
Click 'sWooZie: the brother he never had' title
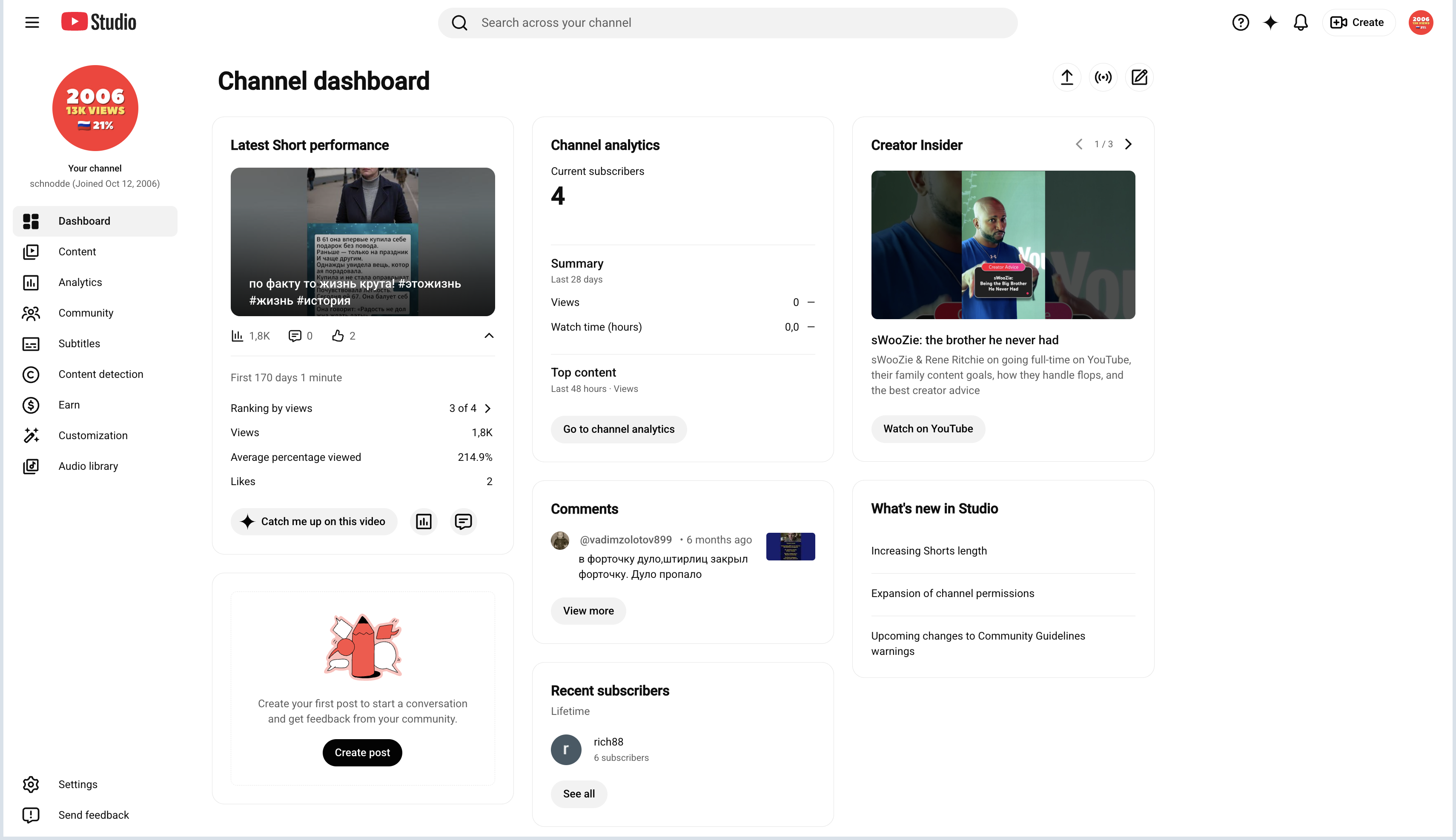click(964, 340)
